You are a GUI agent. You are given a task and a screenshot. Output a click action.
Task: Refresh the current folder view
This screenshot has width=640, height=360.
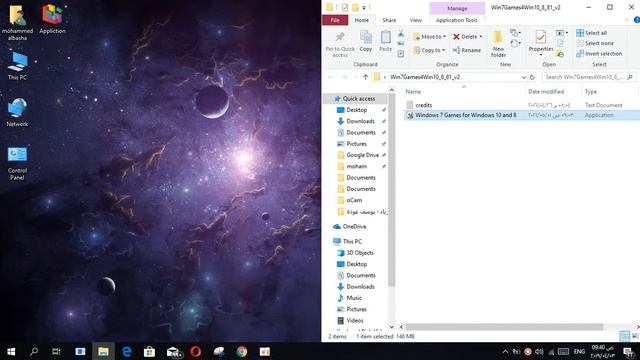point(532,77)
